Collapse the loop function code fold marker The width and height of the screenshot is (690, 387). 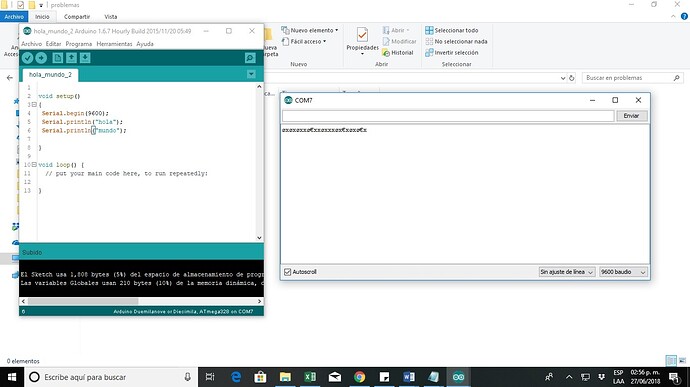[34, 165]
